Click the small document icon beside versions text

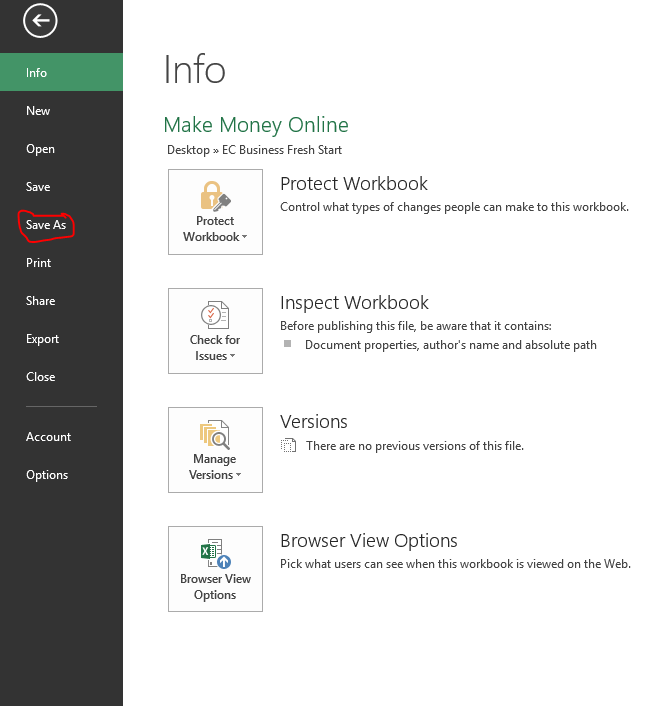coord(289,446)
